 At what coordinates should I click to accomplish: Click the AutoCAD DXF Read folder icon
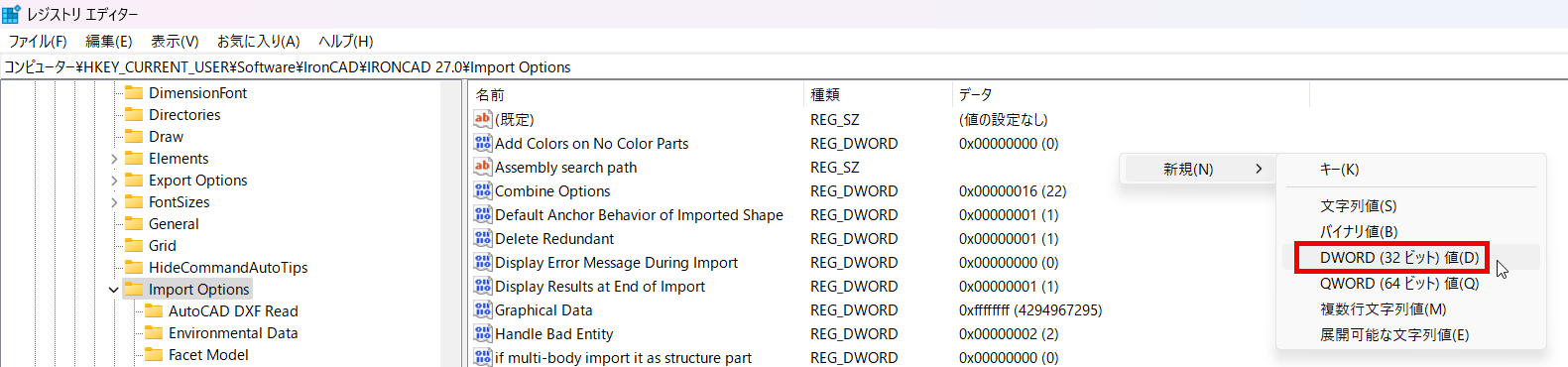tap(154, 310)
